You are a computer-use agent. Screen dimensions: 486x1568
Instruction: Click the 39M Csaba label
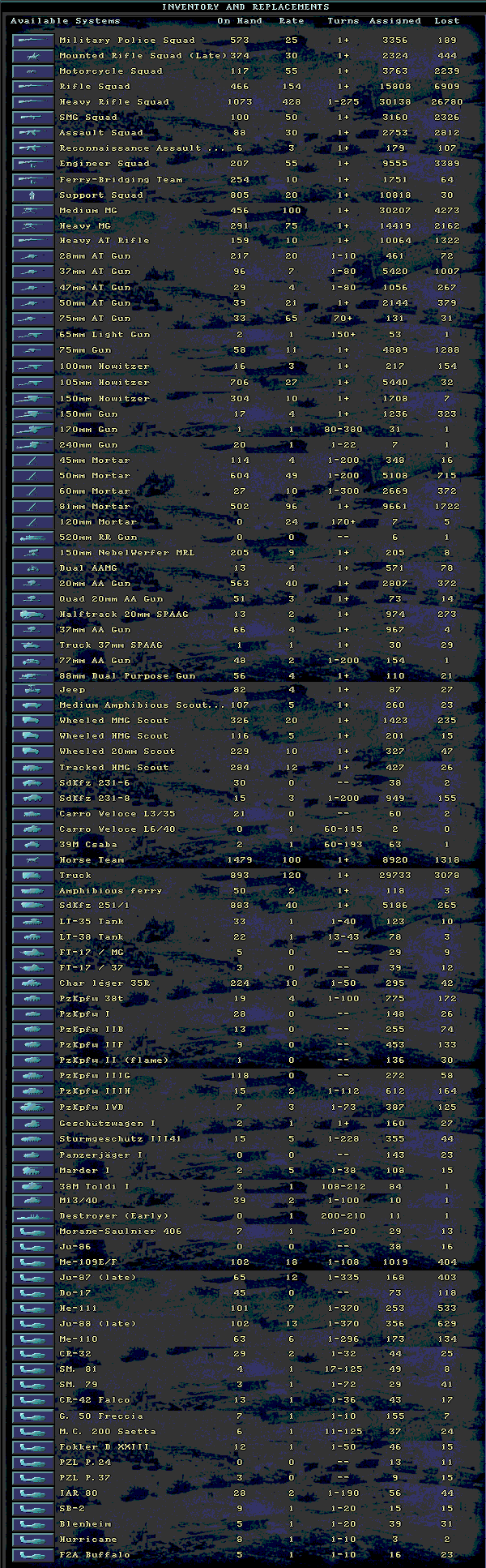click(x=88, y=844)
